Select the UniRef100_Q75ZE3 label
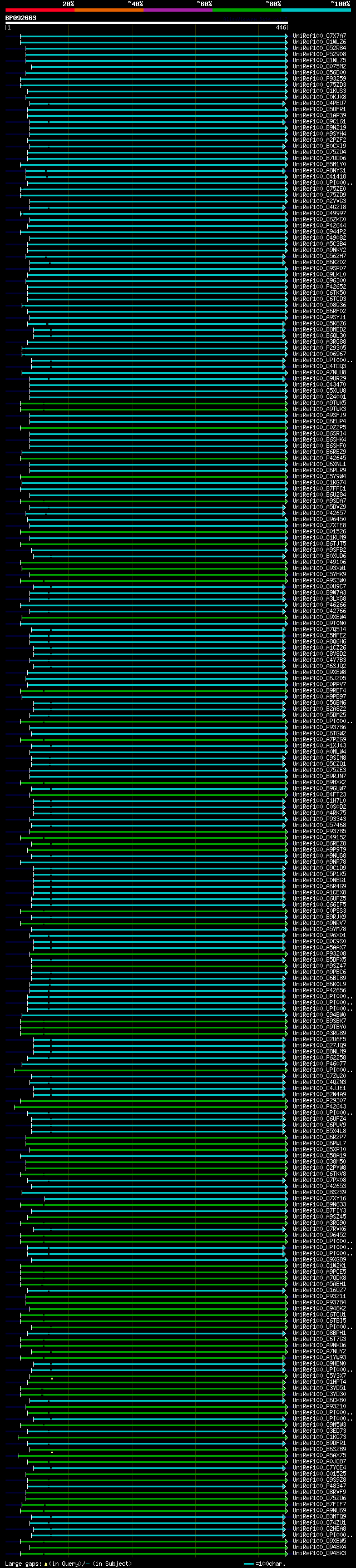This screenshot has width=356, height=1568. pyautogui.click(x=319, y=770)
